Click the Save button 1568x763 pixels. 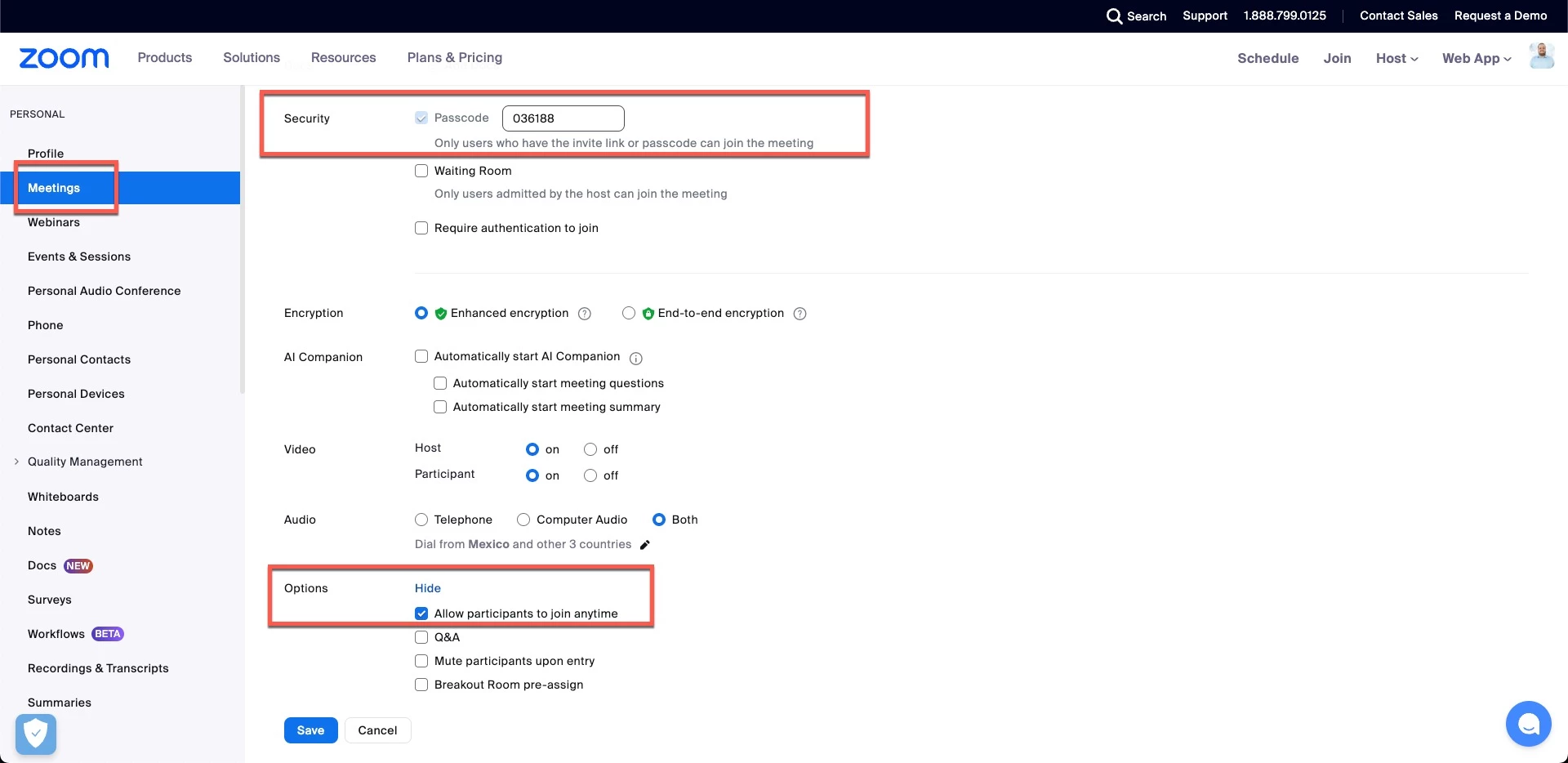pos(310,730)
